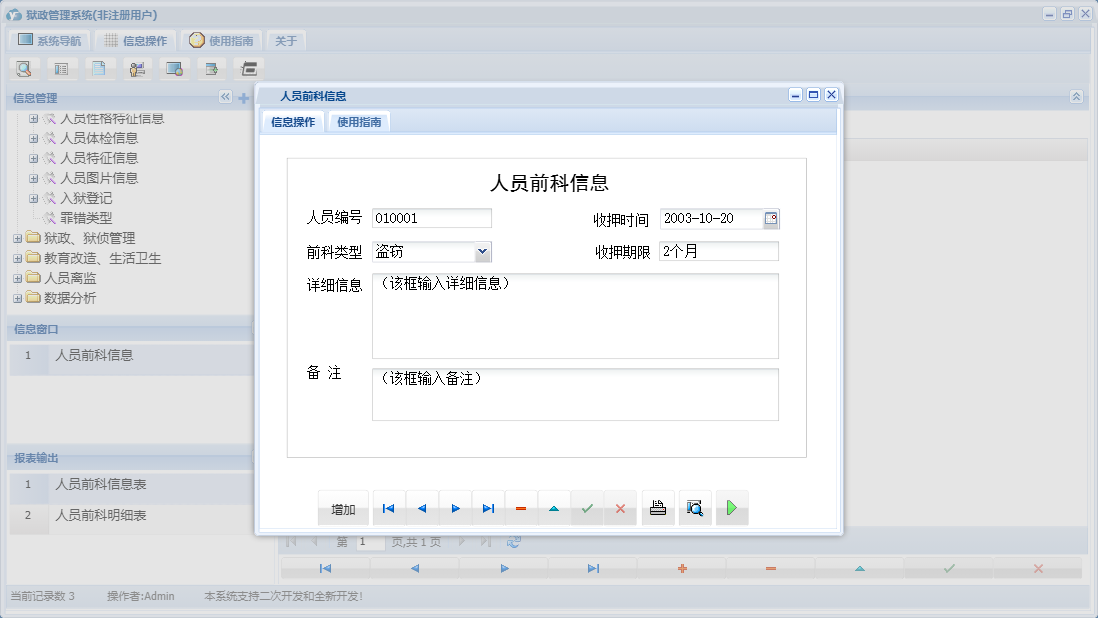1098x618 pixels.
Task: Open the 收押时间 date picker
Action: [771, 218]
